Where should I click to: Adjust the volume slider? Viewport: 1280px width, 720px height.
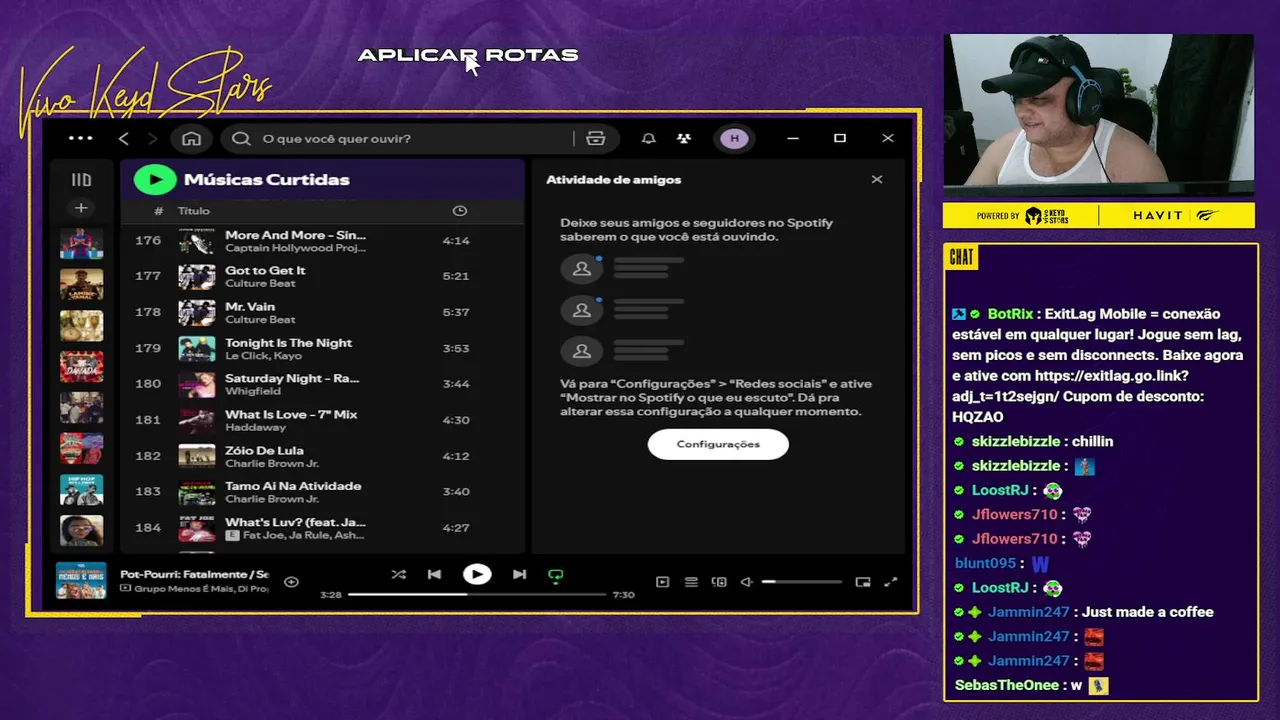point(801,582)
